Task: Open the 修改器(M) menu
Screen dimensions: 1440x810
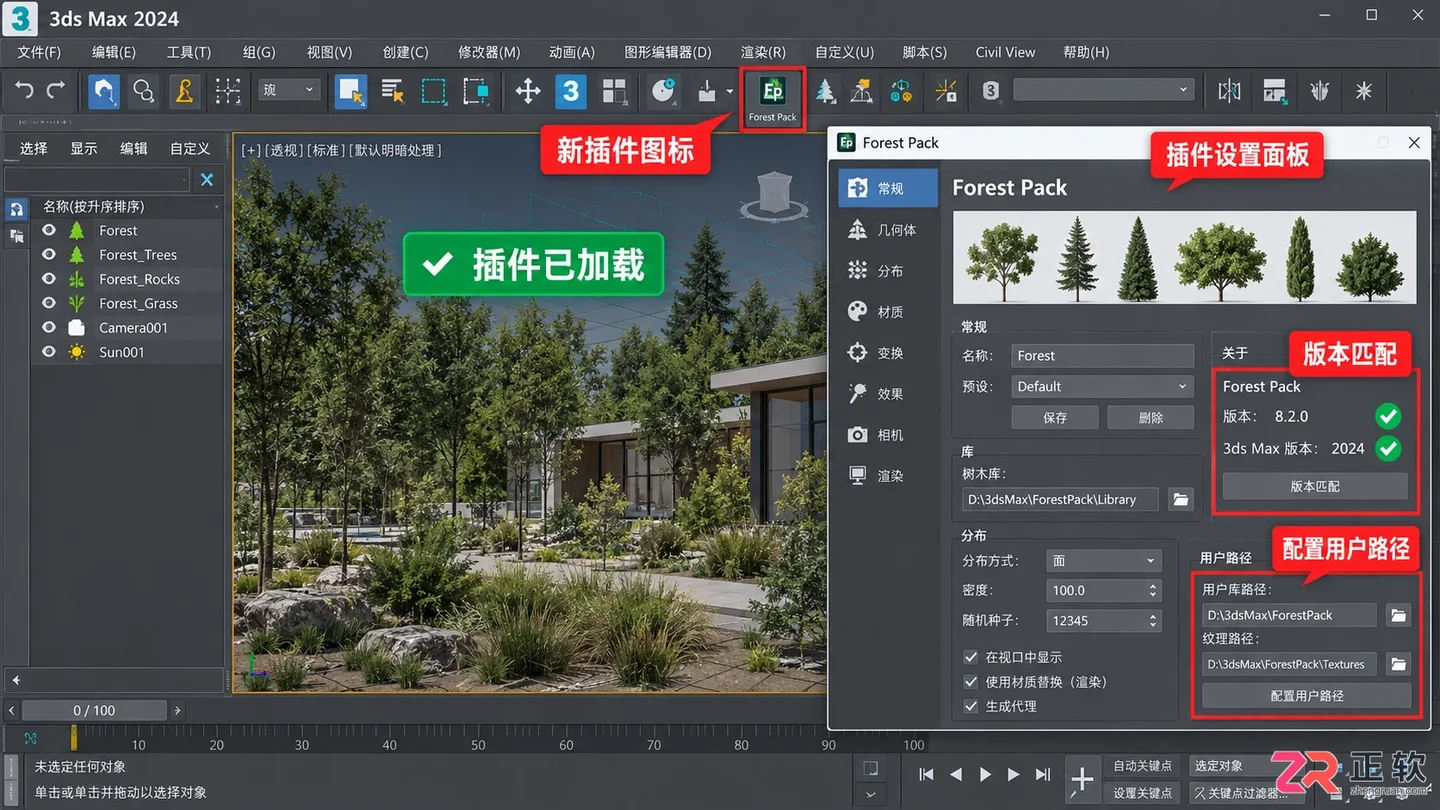Action: click(489, 52)
